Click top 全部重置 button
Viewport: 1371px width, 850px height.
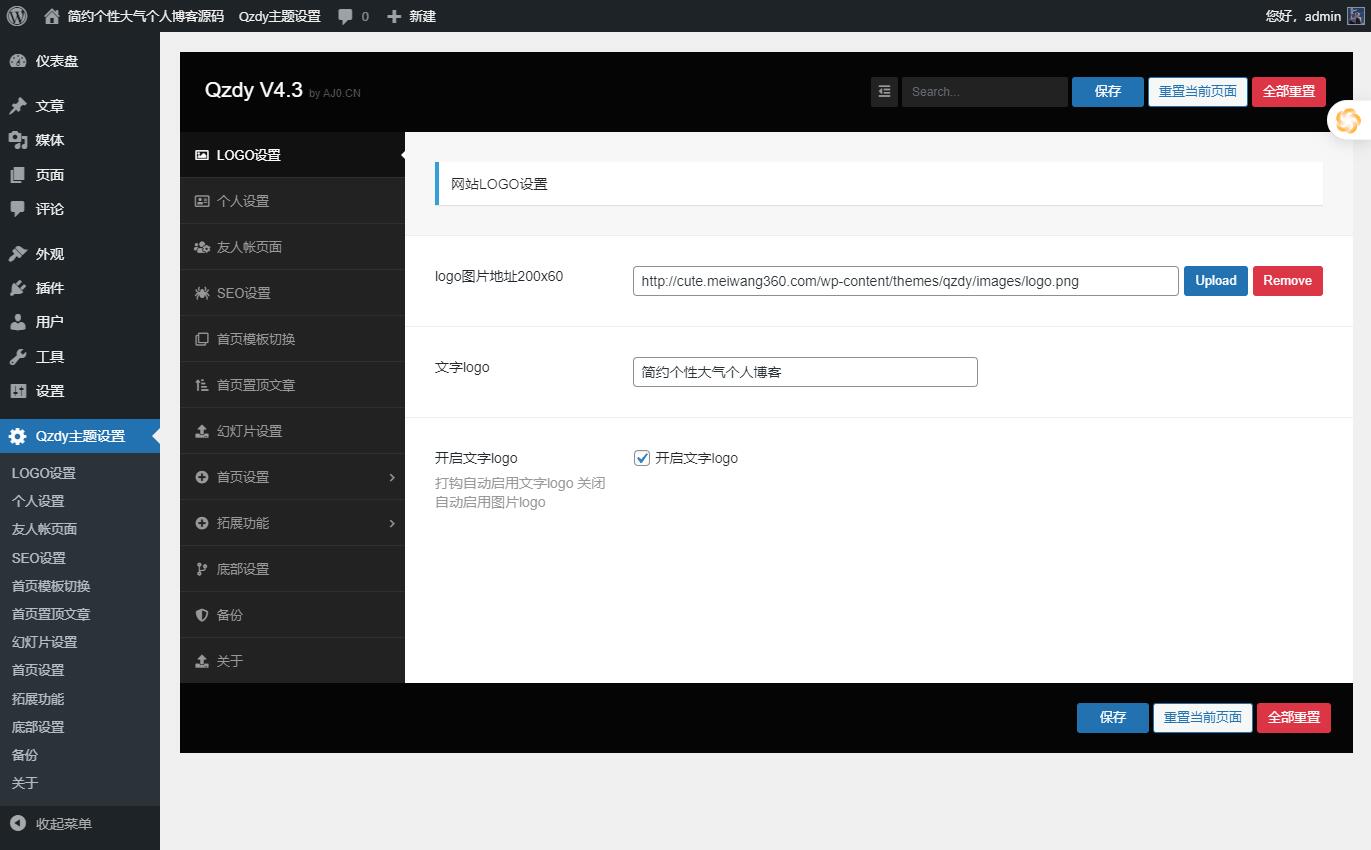pyautogui.click(x=1289, y=91)
